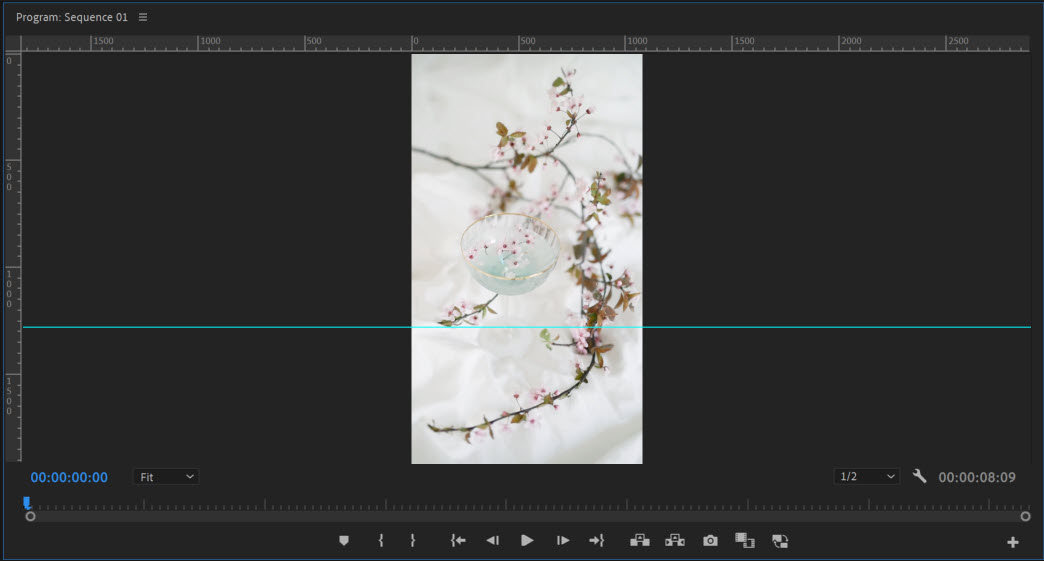Toggle the Proxies button icon
This screenshot has width=1044, height=561.
point(780,541)
